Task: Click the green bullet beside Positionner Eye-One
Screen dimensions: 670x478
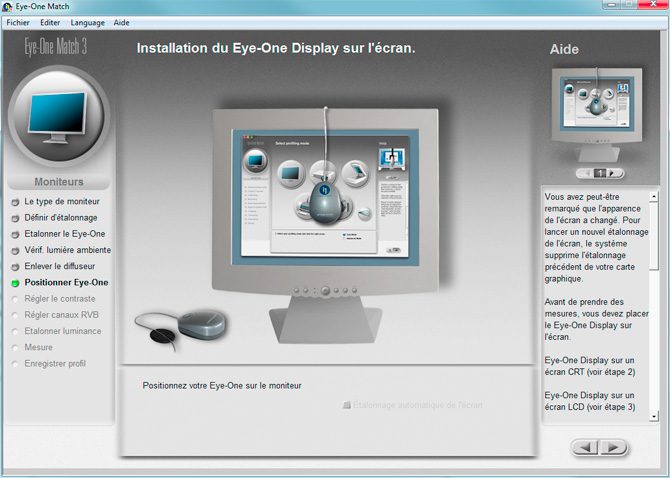Action: coord(15,283)
